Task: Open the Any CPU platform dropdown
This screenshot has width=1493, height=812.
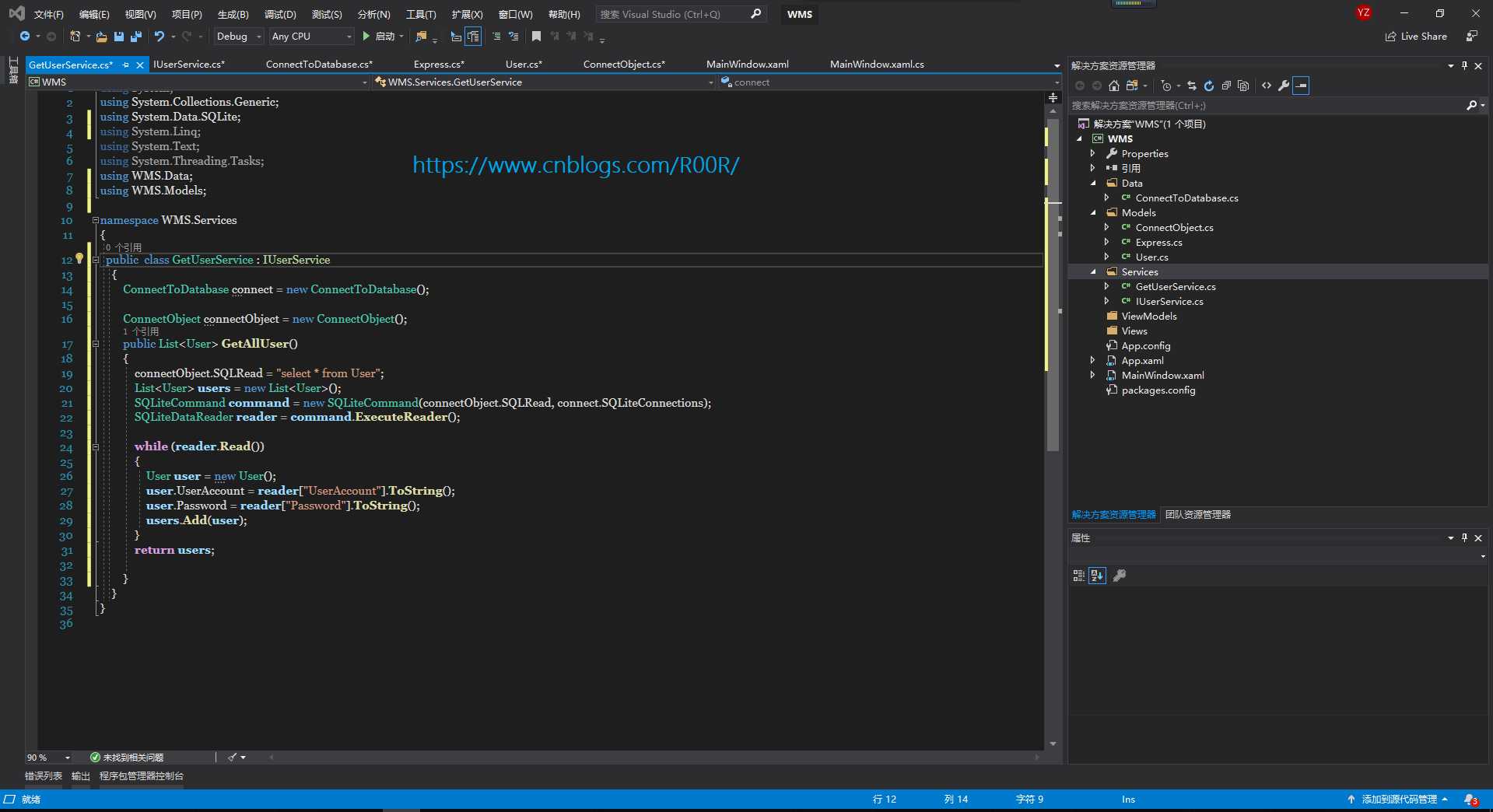Action: (311, 37)
